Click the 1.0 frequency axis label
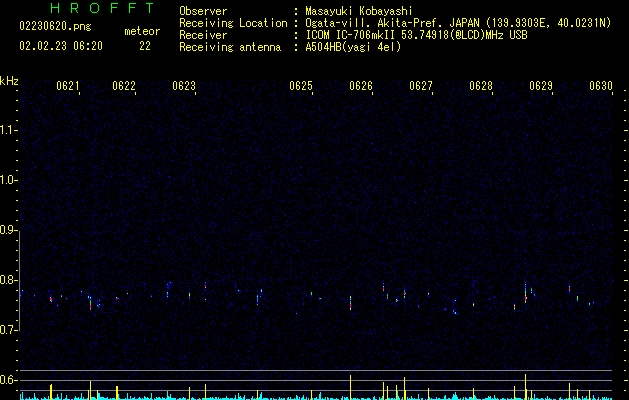This screenshot has width=629, height=400. 9,180
